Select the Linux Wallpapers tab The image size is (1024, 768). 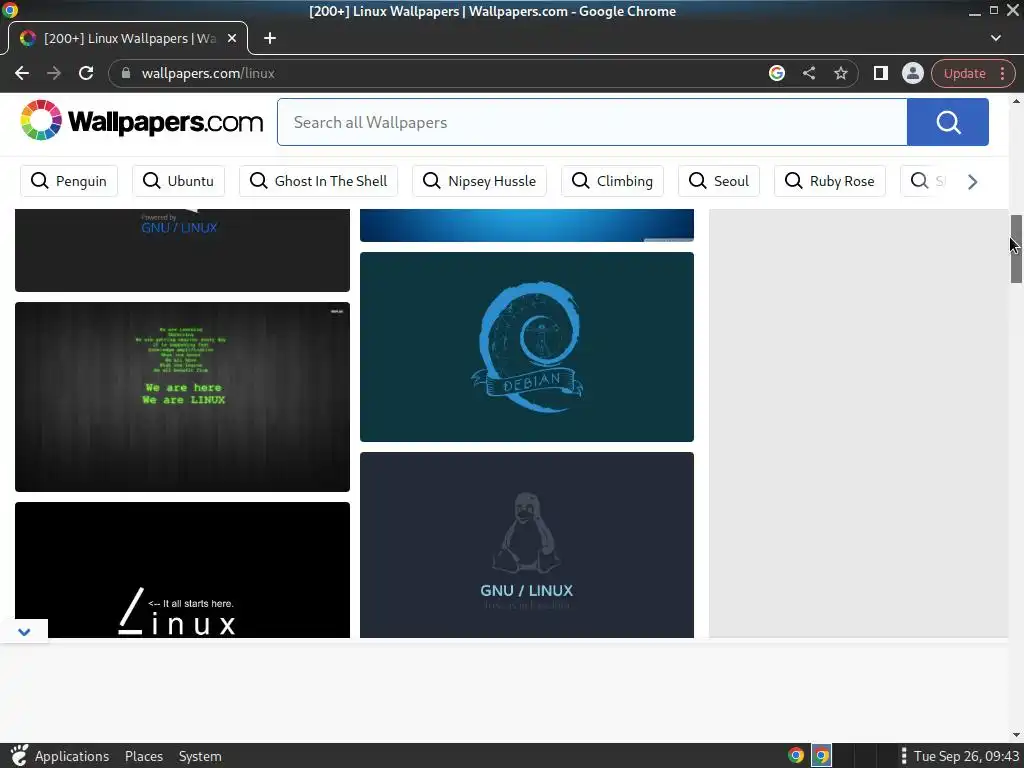click(128, 39)
